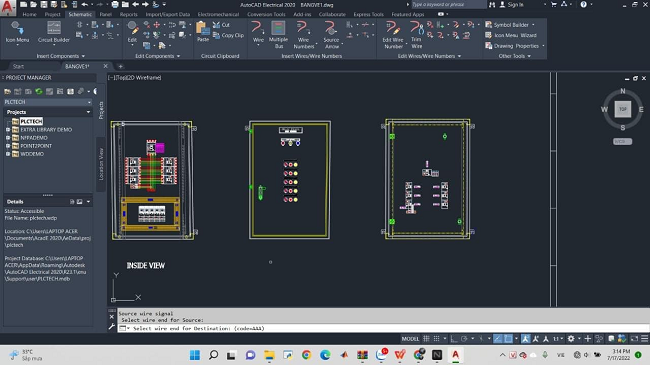The width and height of the screenshot is (650, 365).
Task: Open File Explorer from the taskbar
Action: 269,355
